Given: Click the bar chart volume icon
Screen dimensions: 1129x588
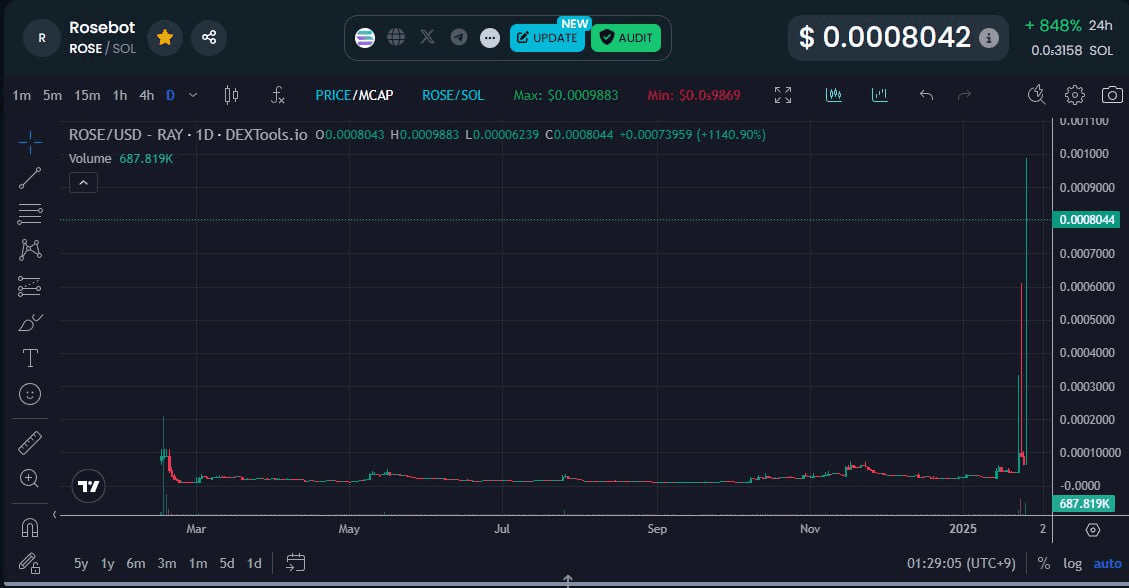Looking at the screenshot, I should coord(879,95).
